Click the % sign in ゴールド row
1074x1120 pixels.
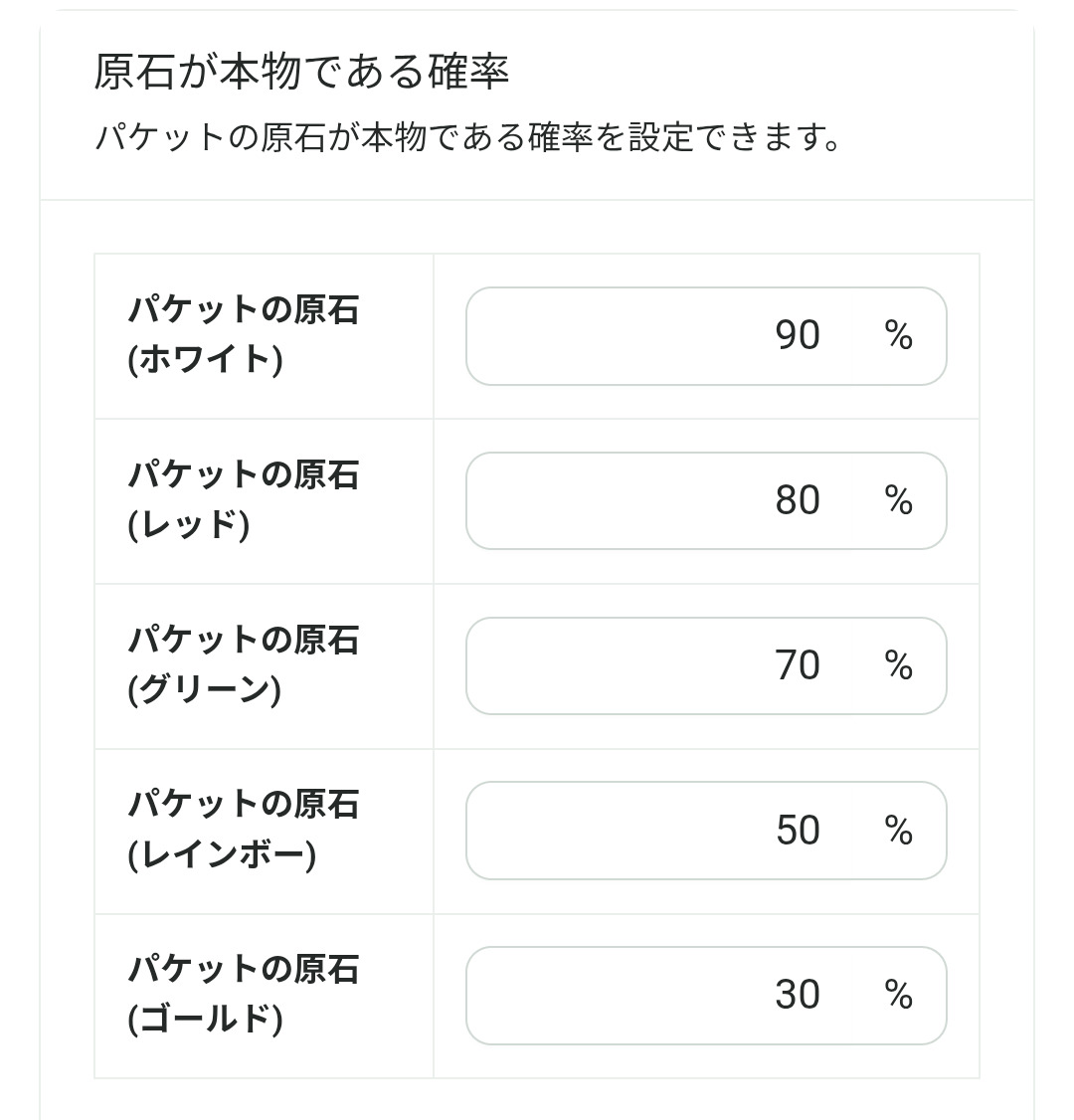898,995
